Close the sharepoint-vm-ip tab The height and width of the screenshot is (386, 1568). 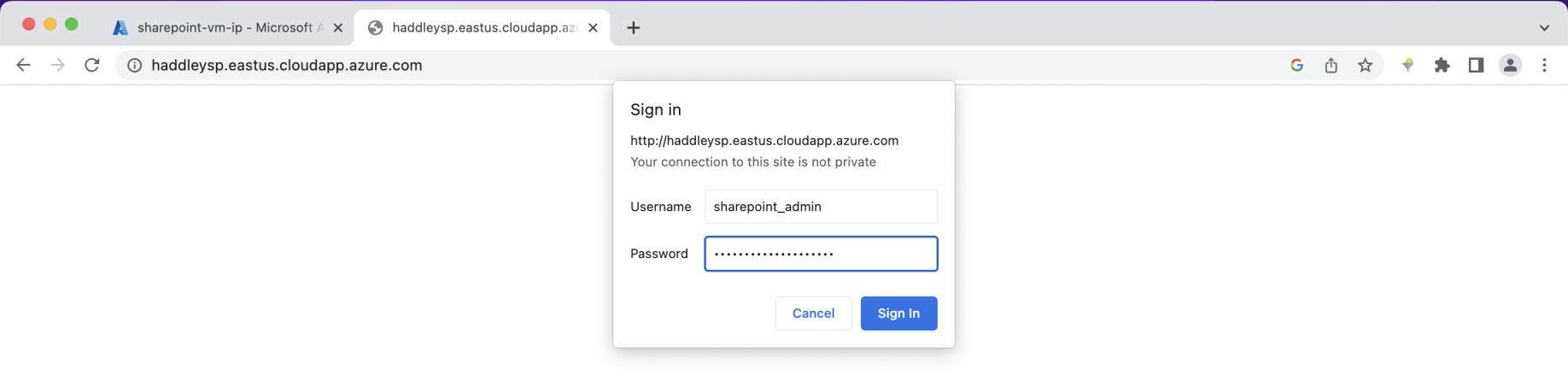click(x=338, y=27)
